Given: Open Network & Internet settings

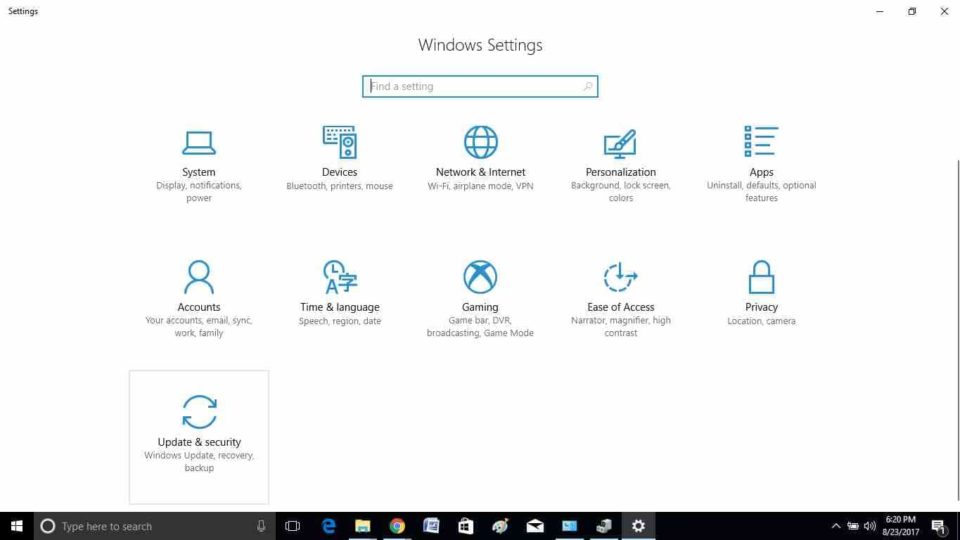Looking at the screenshot, I should [480, 160].
